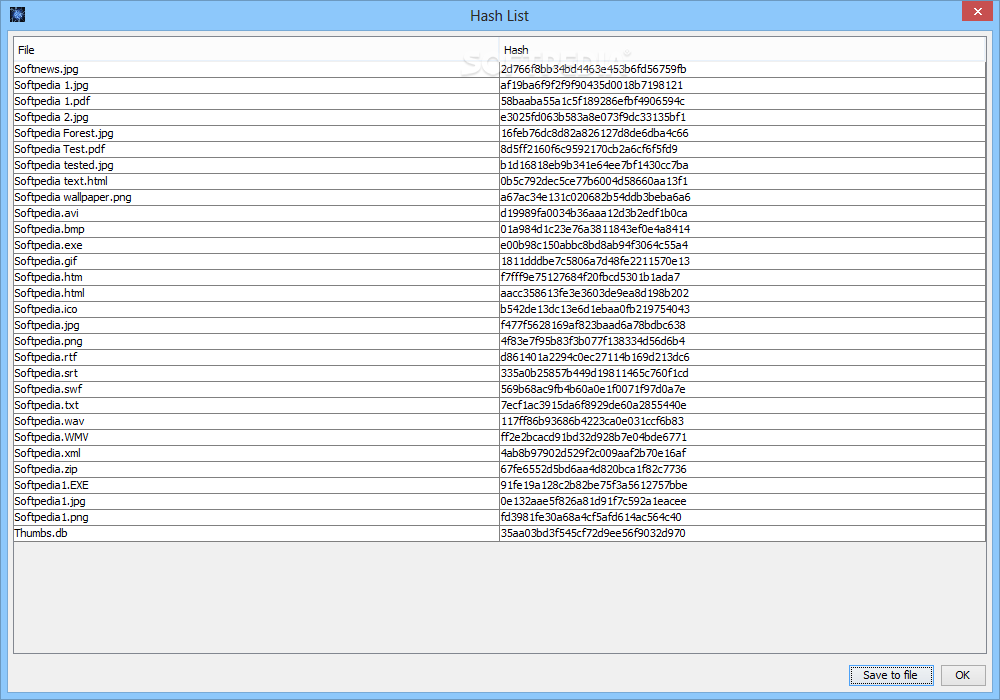Close the Hash List window
The width and height of the screenshot is (1000, 700).
(977, 11)
